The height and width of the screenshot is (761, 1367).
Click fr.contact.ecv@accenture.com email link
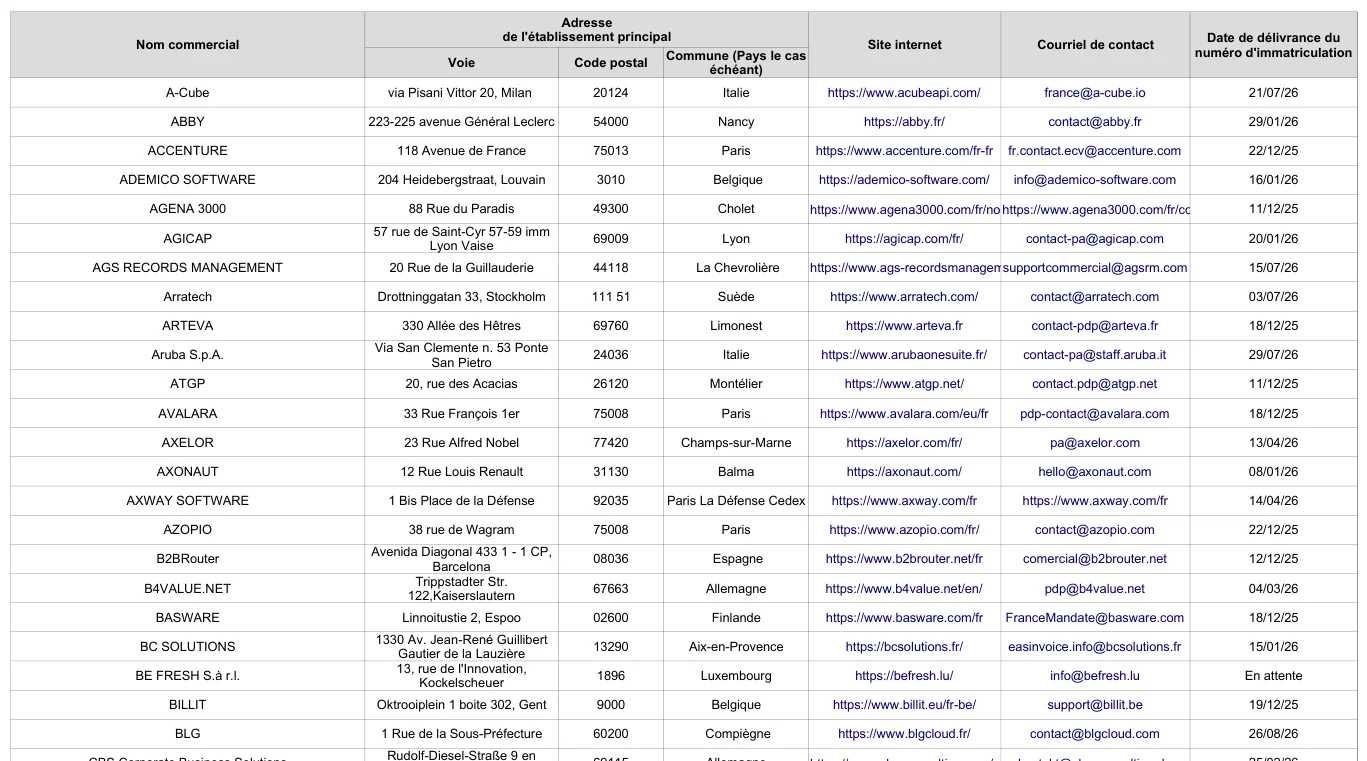[1095, 151]
